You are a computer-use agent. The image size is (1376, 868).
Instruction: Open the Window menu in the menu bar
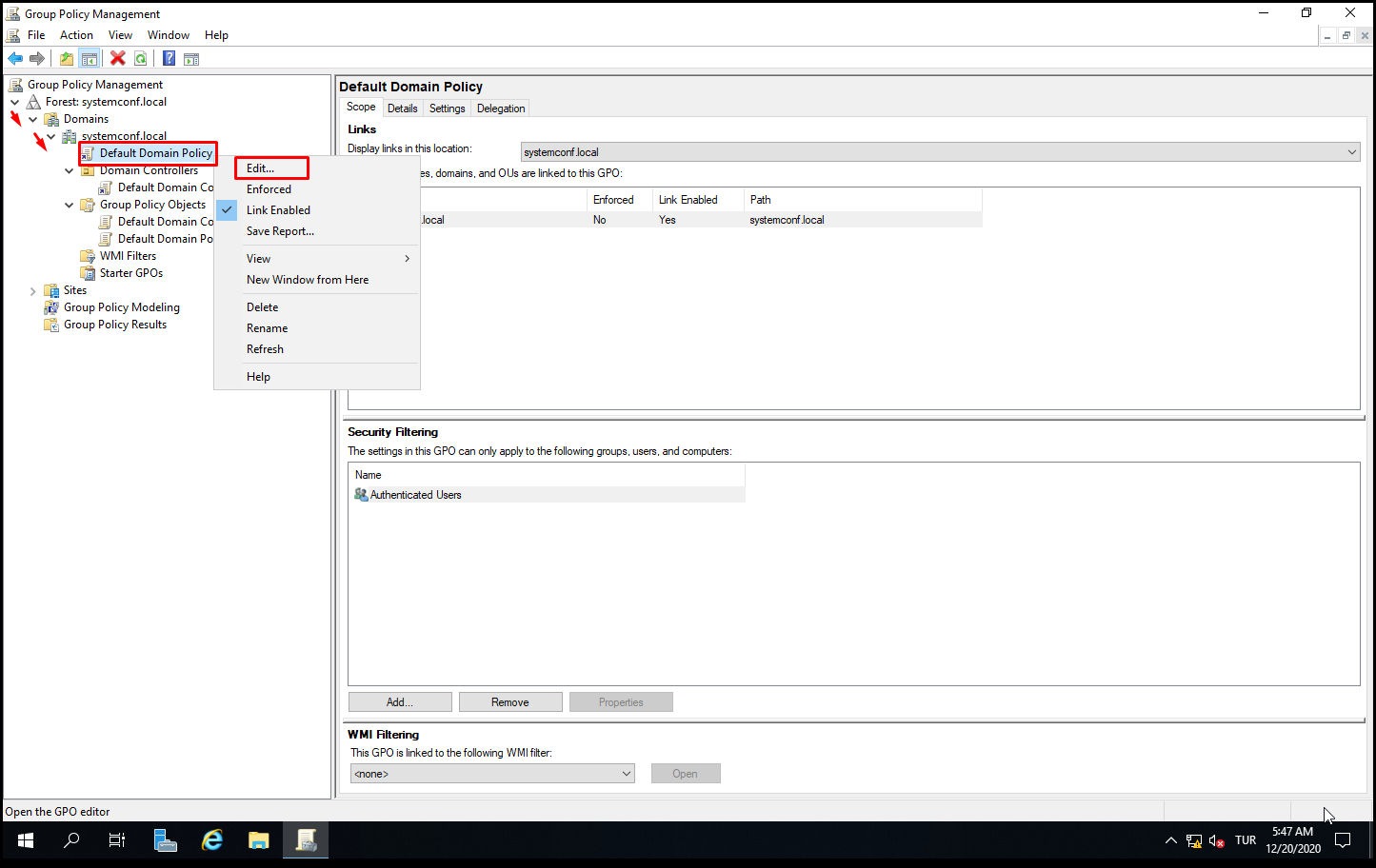tap(169, 35)
